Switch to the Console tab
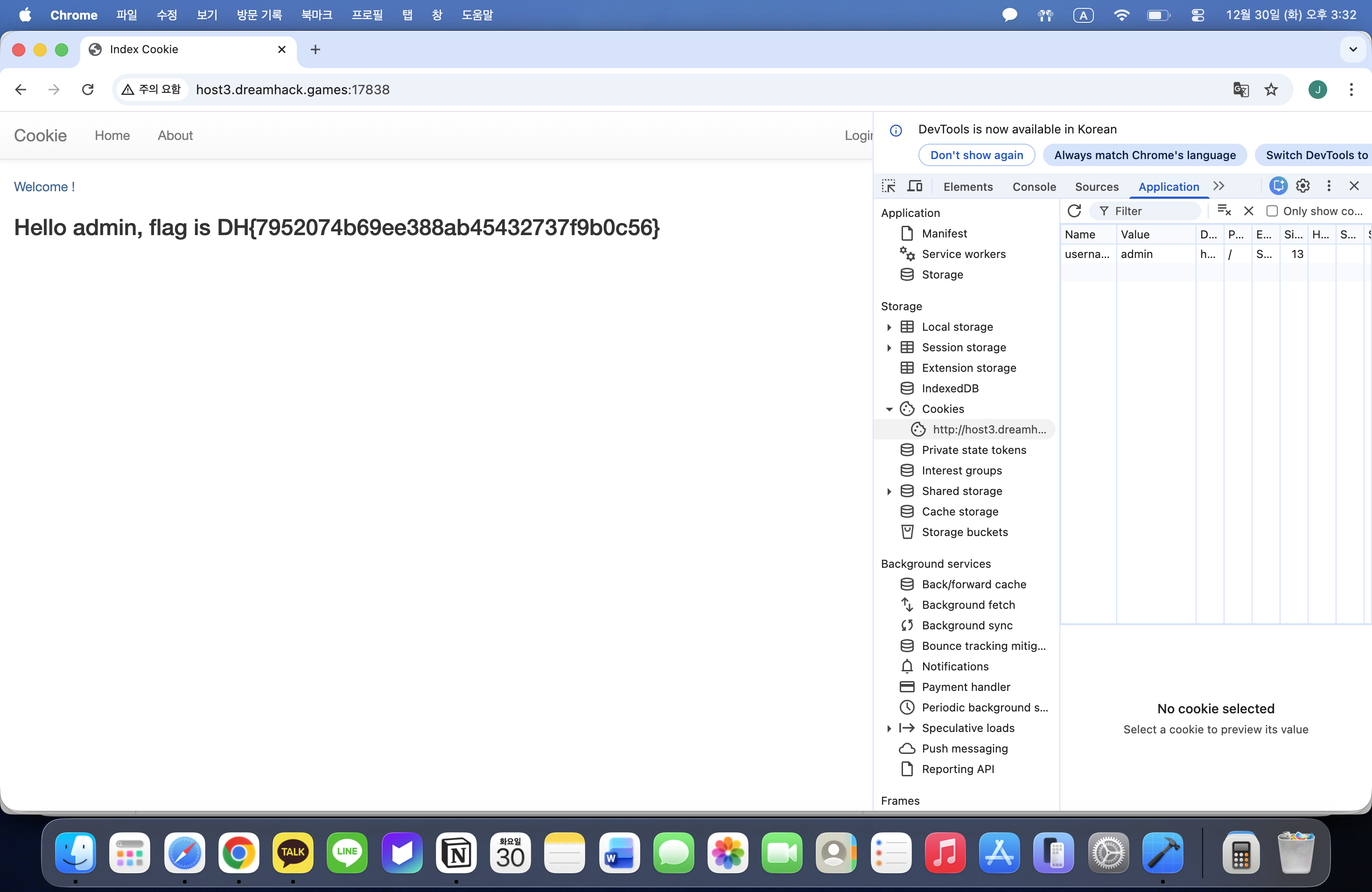The image size is (1372, 892). pyautogui.click(x=1034, y=187)
